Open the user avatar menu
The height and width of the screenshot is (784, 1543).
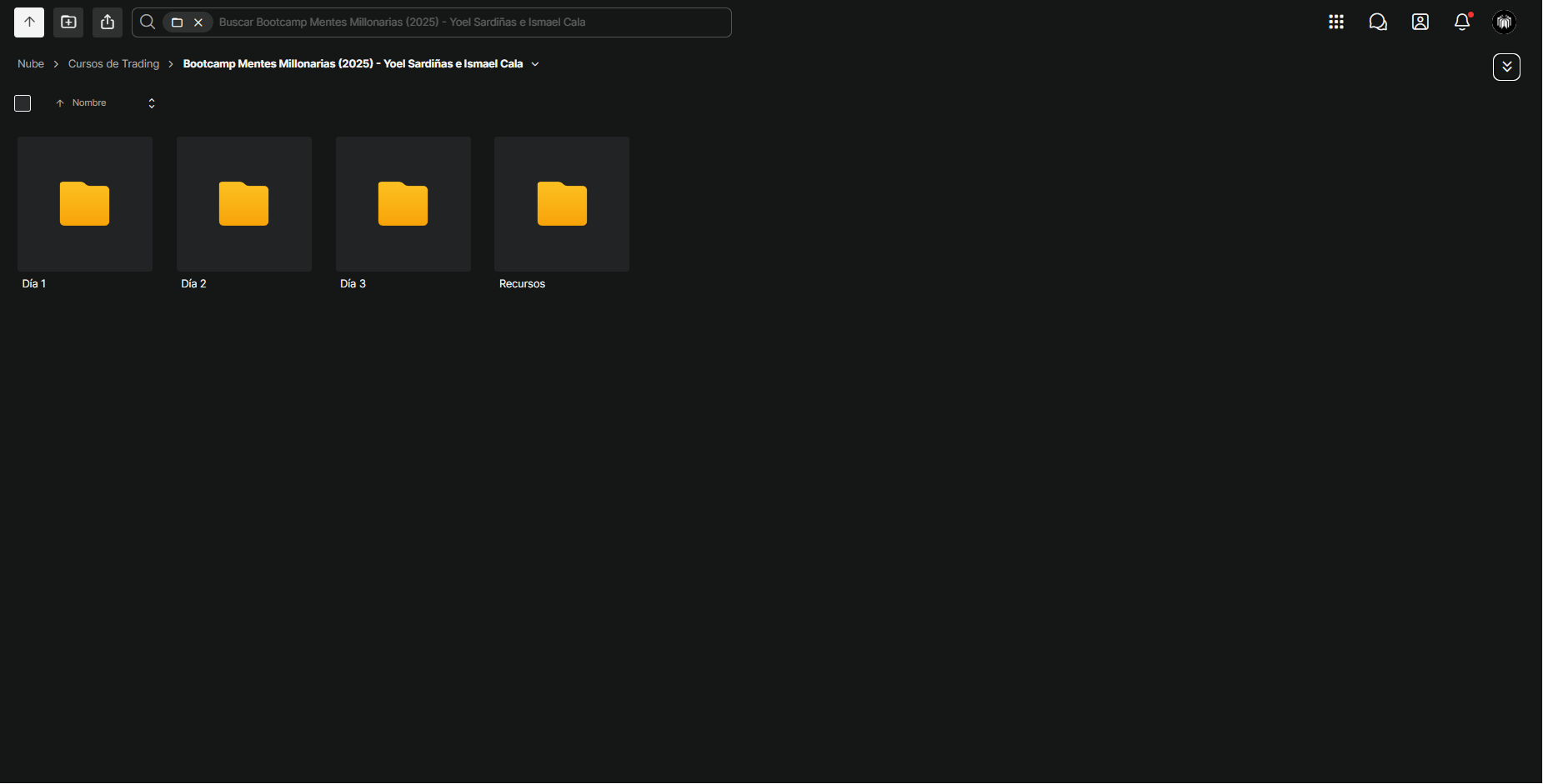coord(1505,22)
